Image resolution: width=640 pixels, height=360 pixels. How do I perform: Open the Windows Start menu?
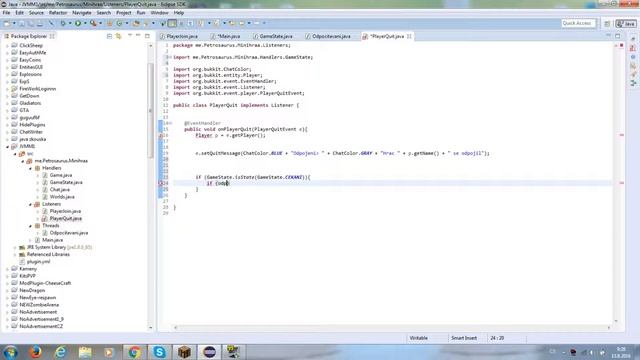[10, 352]
